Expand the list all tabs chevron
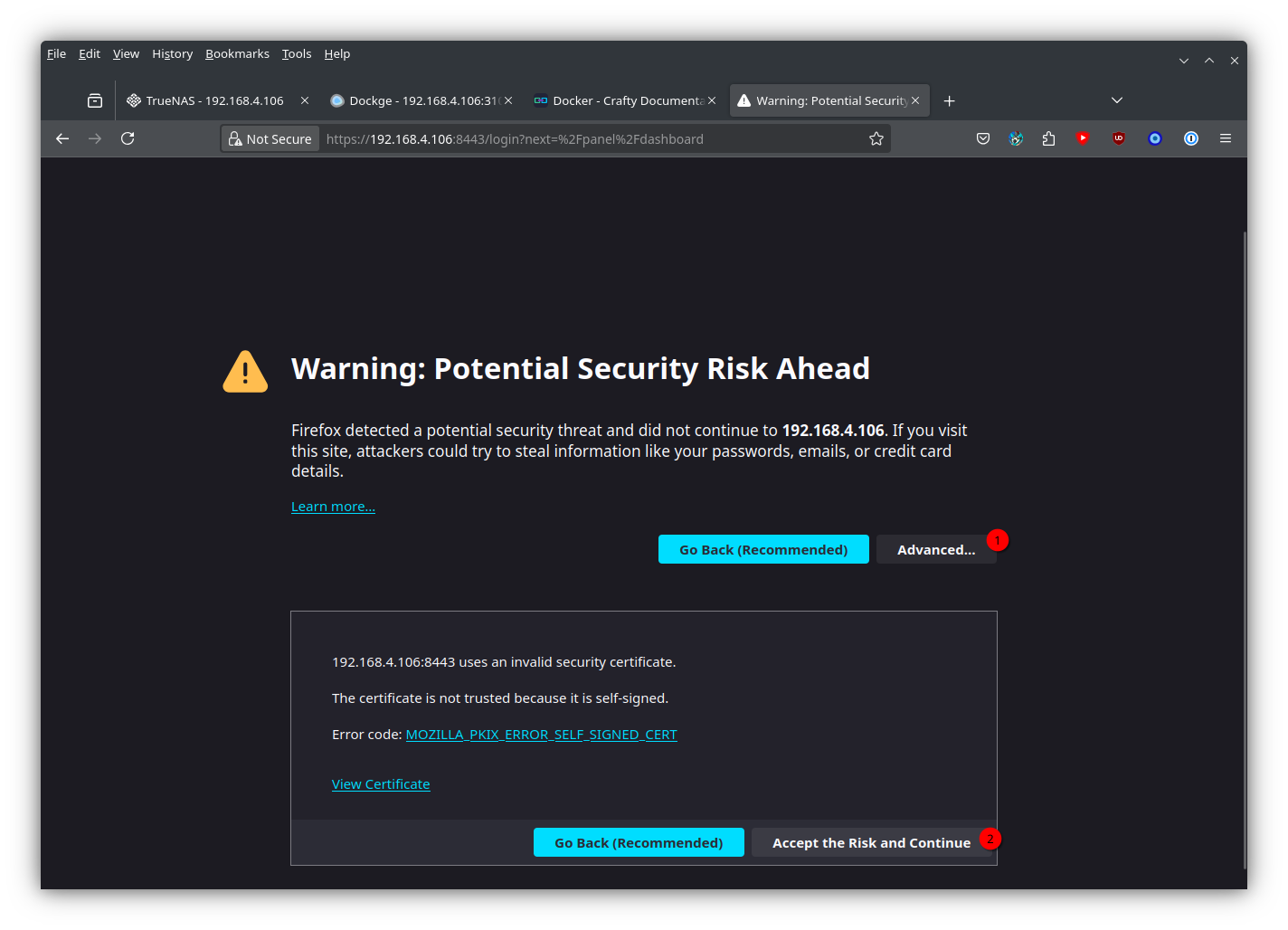This screenshot has width=1288, height=930. click(x=1117, y=100)
